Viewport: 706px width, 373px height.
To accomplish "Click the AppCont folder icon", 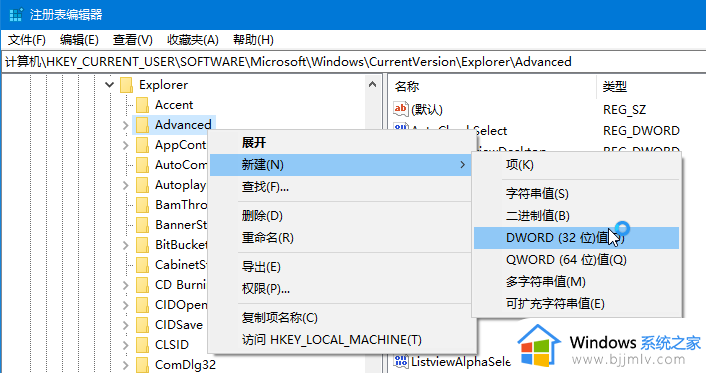I will 142,145.
